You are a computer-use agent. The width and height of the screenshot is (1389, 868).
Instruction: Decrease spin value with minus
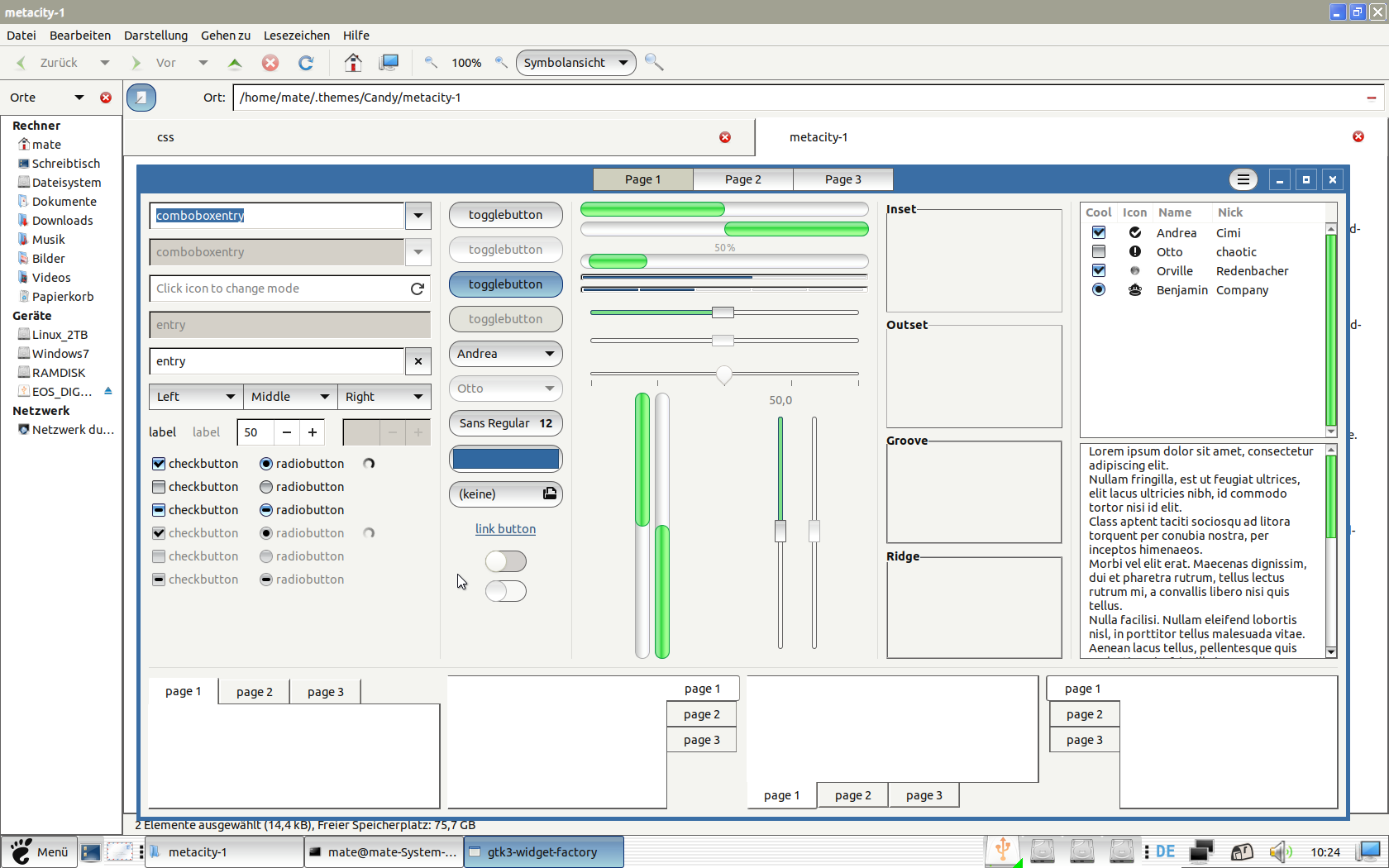[x=286, y=432]
